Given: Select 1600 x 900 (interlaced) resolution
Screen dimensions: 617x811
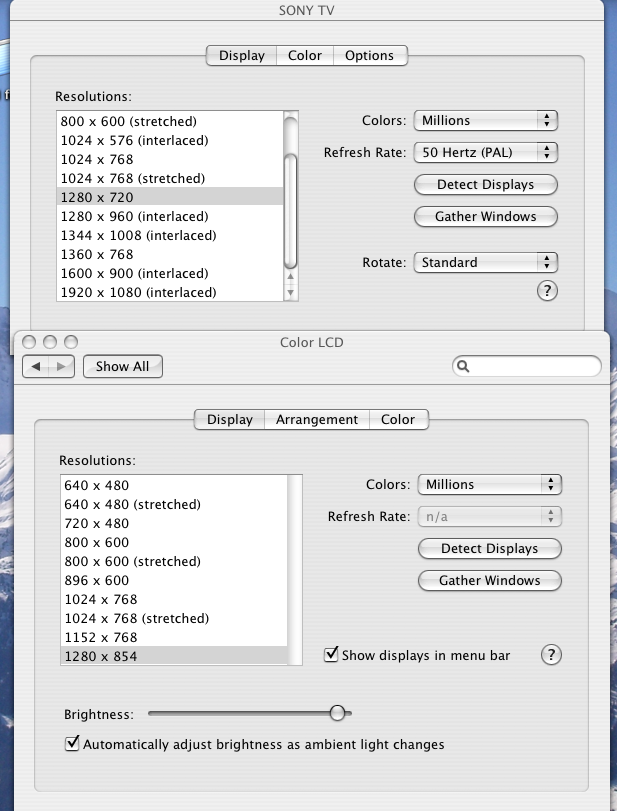Looking at the screenshot, I should coord(170,274).
